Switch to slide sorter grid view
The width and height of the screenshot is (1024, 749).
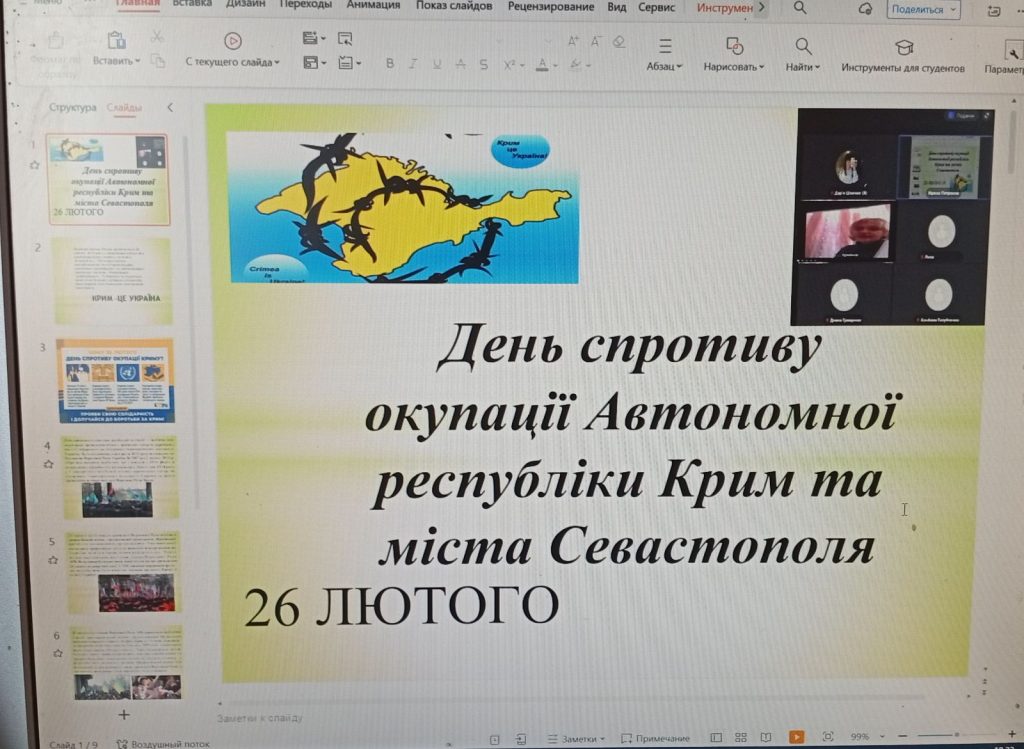[740, 738]
